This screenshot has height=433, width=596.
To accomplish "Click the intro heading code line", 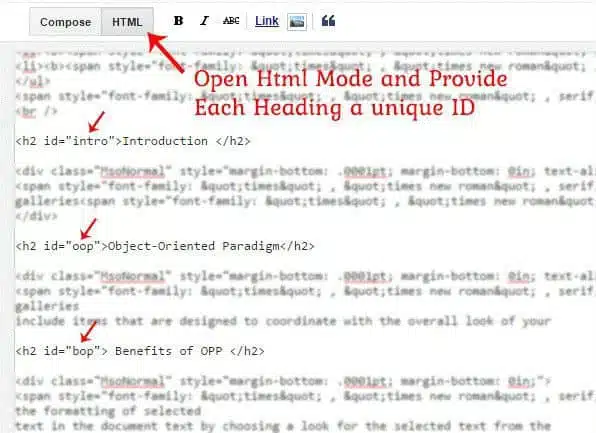I will click(x=133, y=141).
